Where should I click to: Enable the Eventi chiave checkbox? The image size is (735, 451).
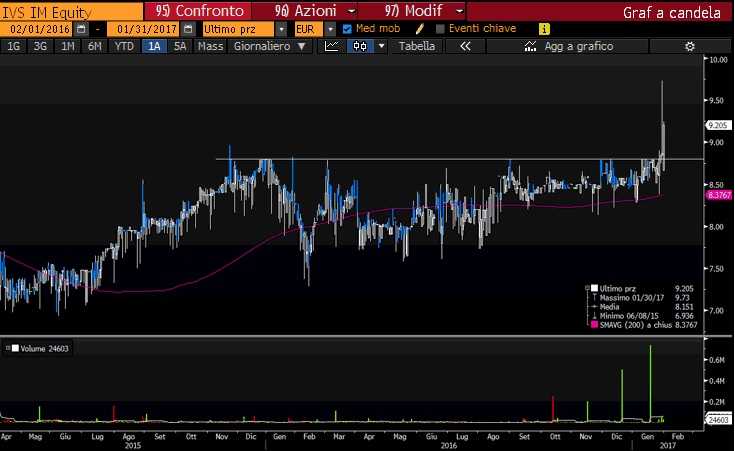[x=440, y=29]
